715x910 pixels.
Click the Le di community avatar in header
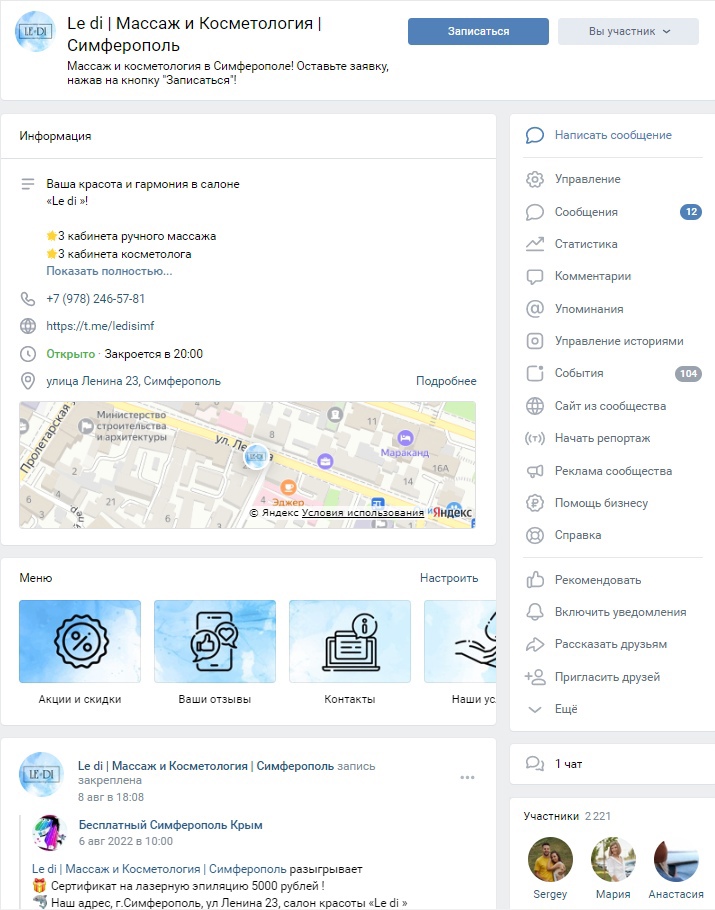[x=35, y=31]
